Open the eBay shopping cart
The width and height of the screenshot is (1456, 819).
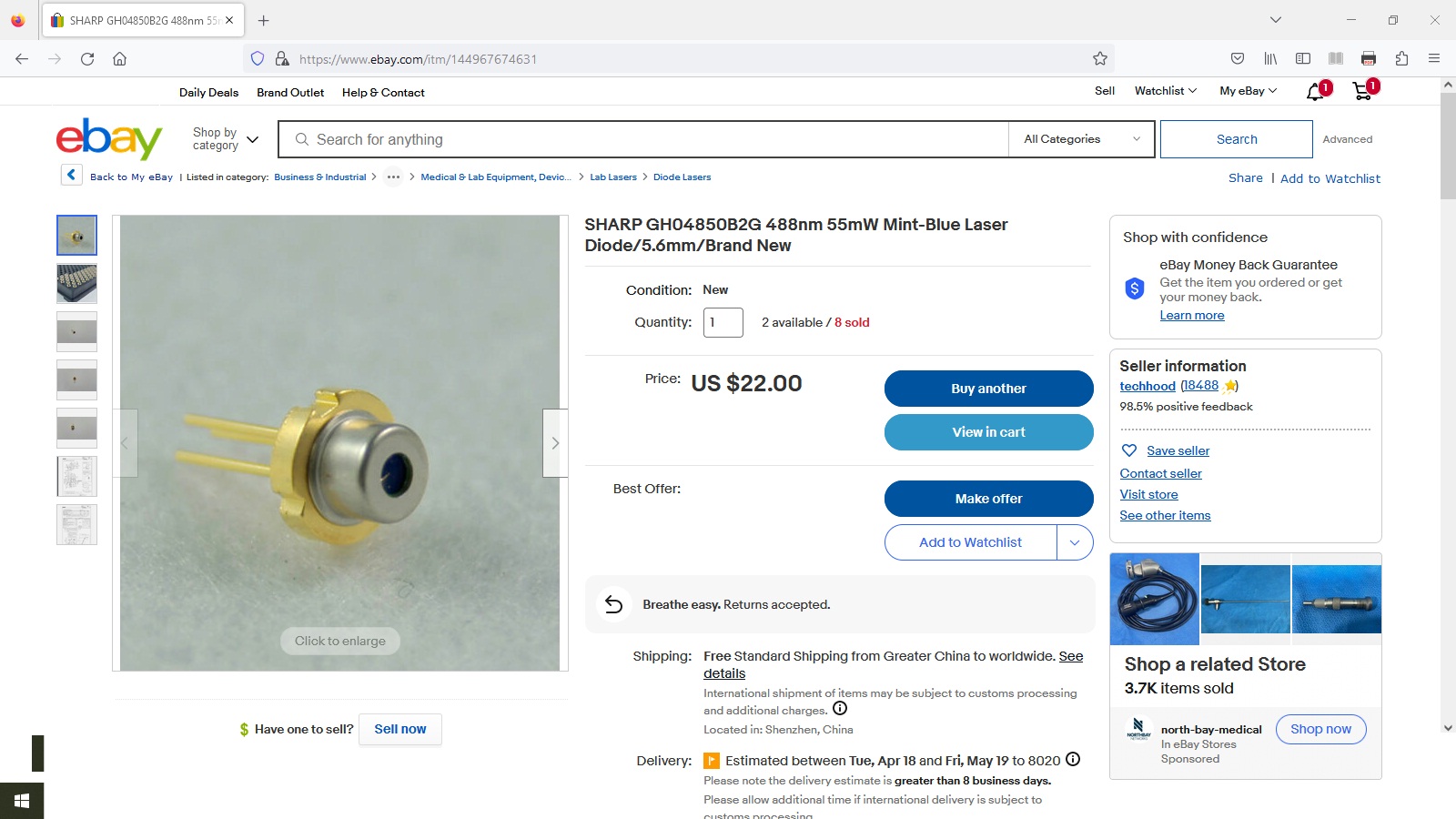click(x=1362, y=92)
